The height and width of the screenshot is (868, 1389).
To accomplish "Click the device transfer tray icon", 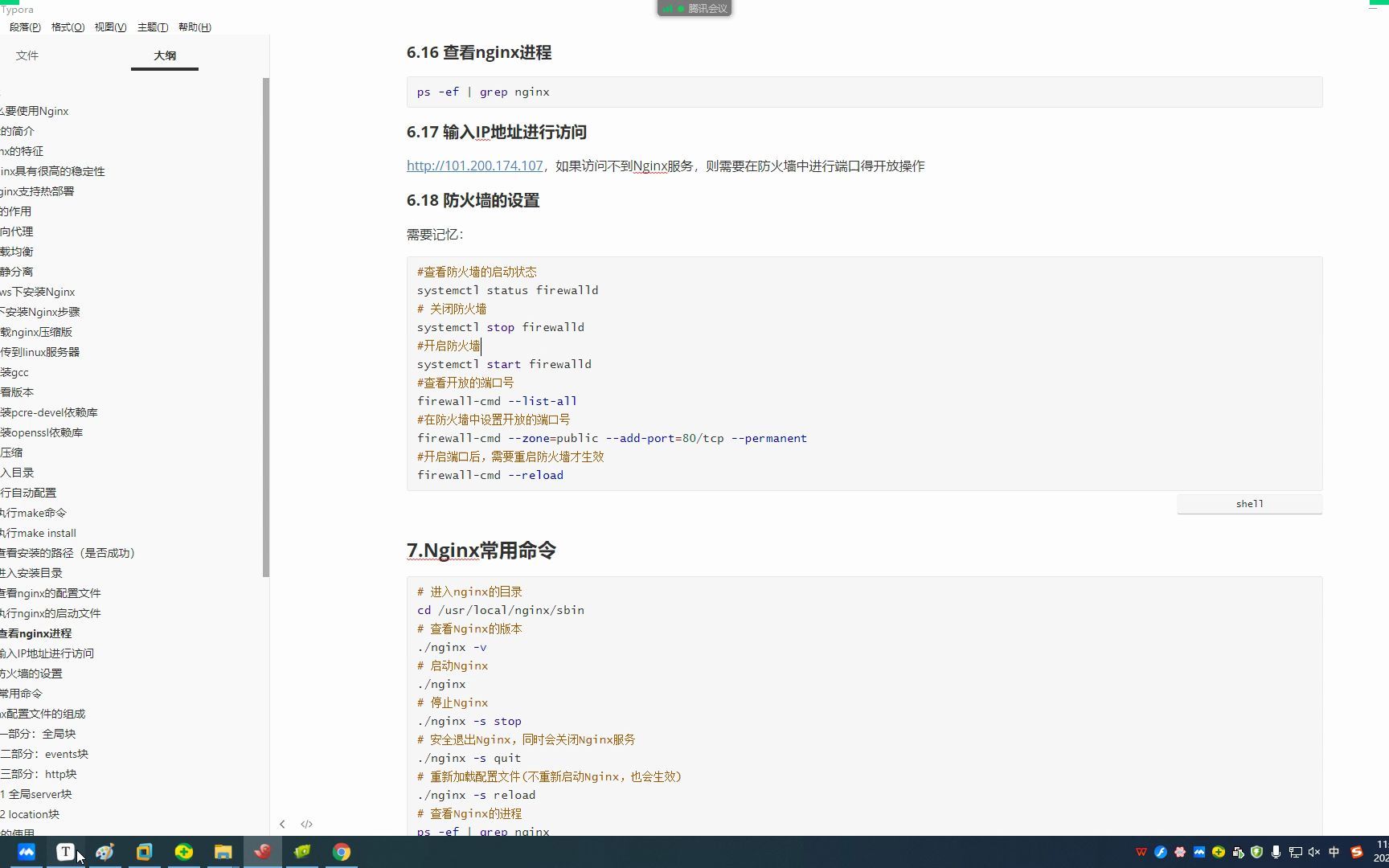I will tap(1238, 852).
